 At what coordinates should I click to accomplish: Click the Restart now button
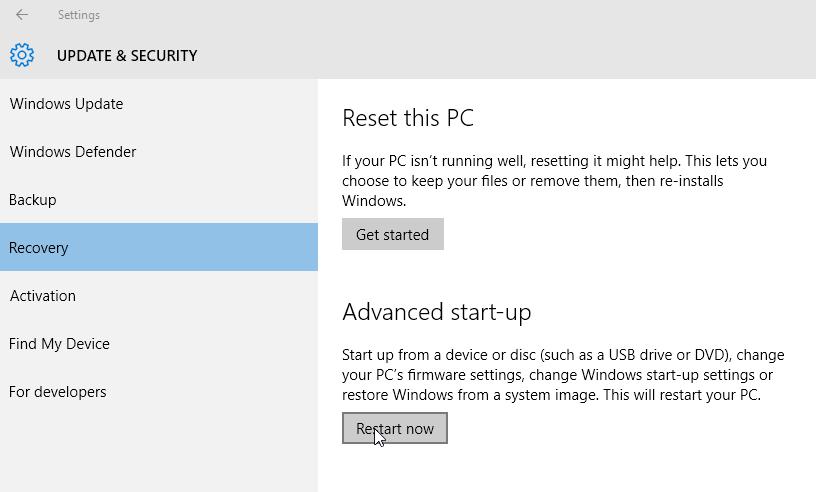pyautogui.click(x=395, y=429)
